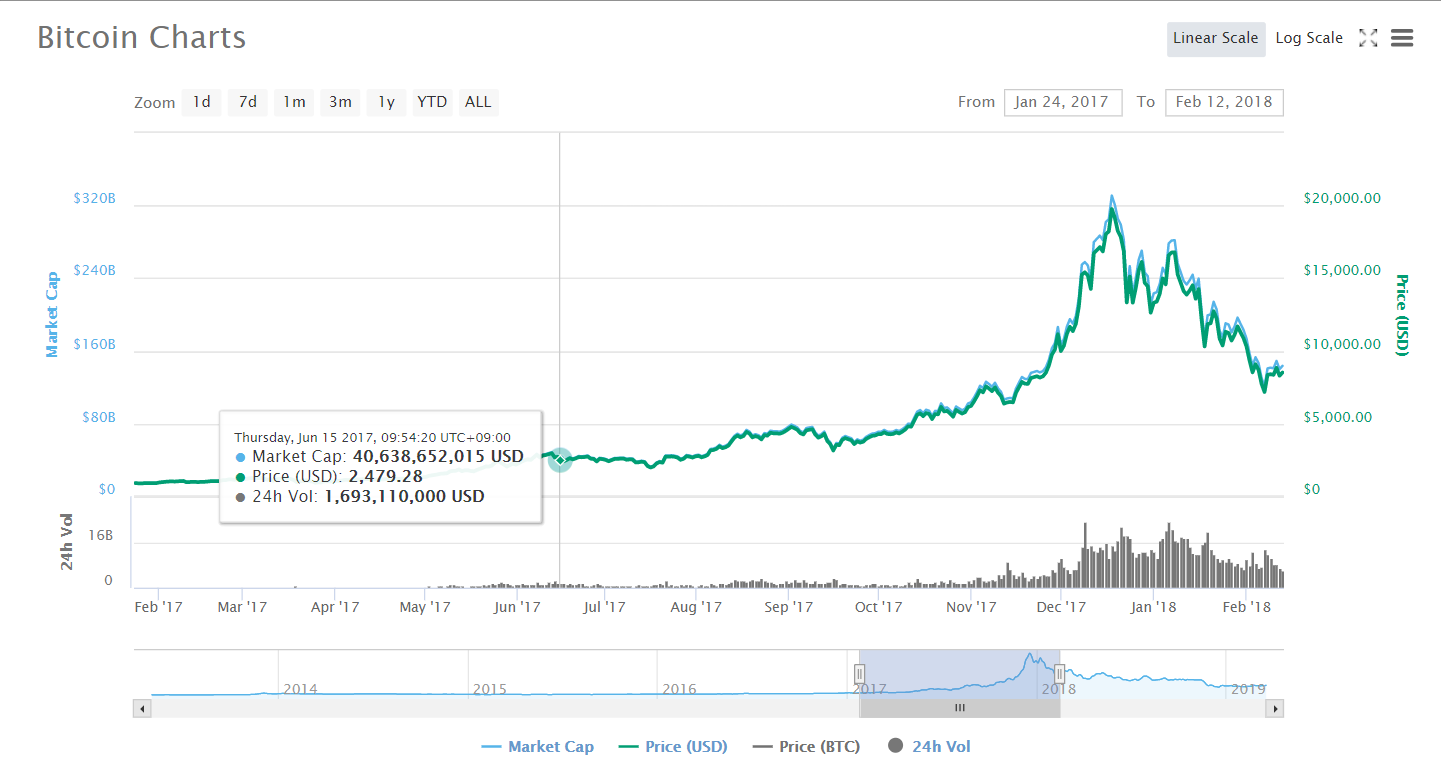Switch to Linear Scale
The image size is (1441, 770).
pyautogui.click(x=1216, y=38)
